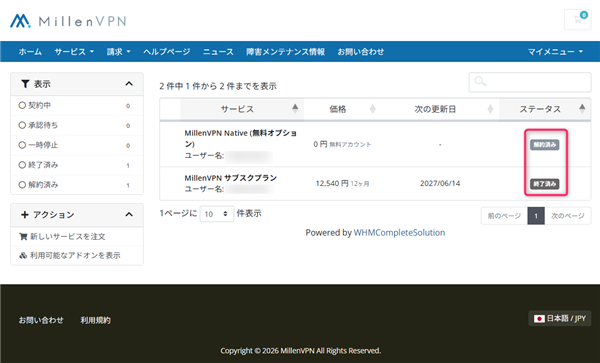The width and height of the screenshot is (600, 363).
Task: Click page 1 pagination button
Action: (x=536, y=216)
